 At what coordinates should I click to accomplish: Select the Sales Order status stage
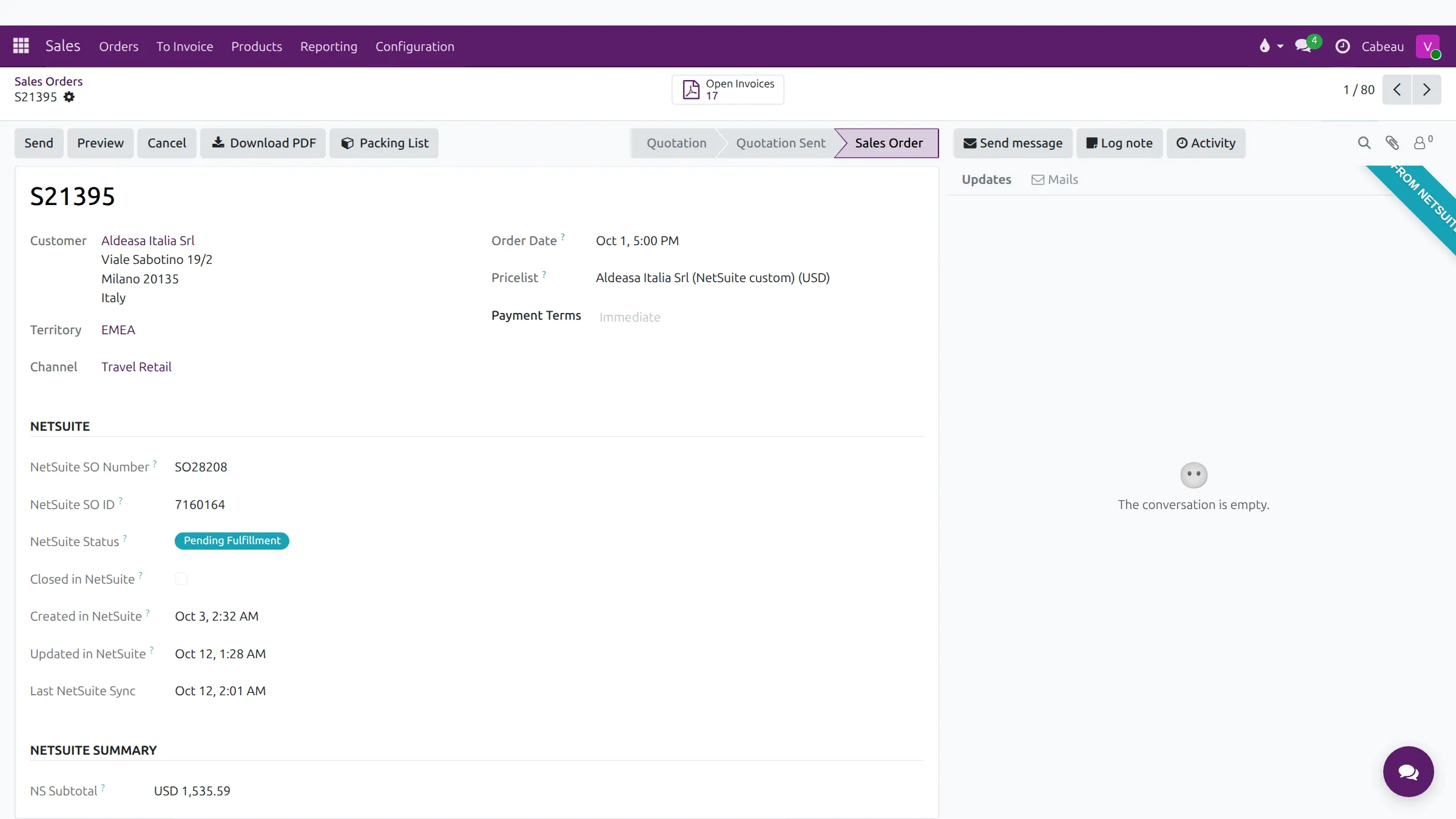889,143
